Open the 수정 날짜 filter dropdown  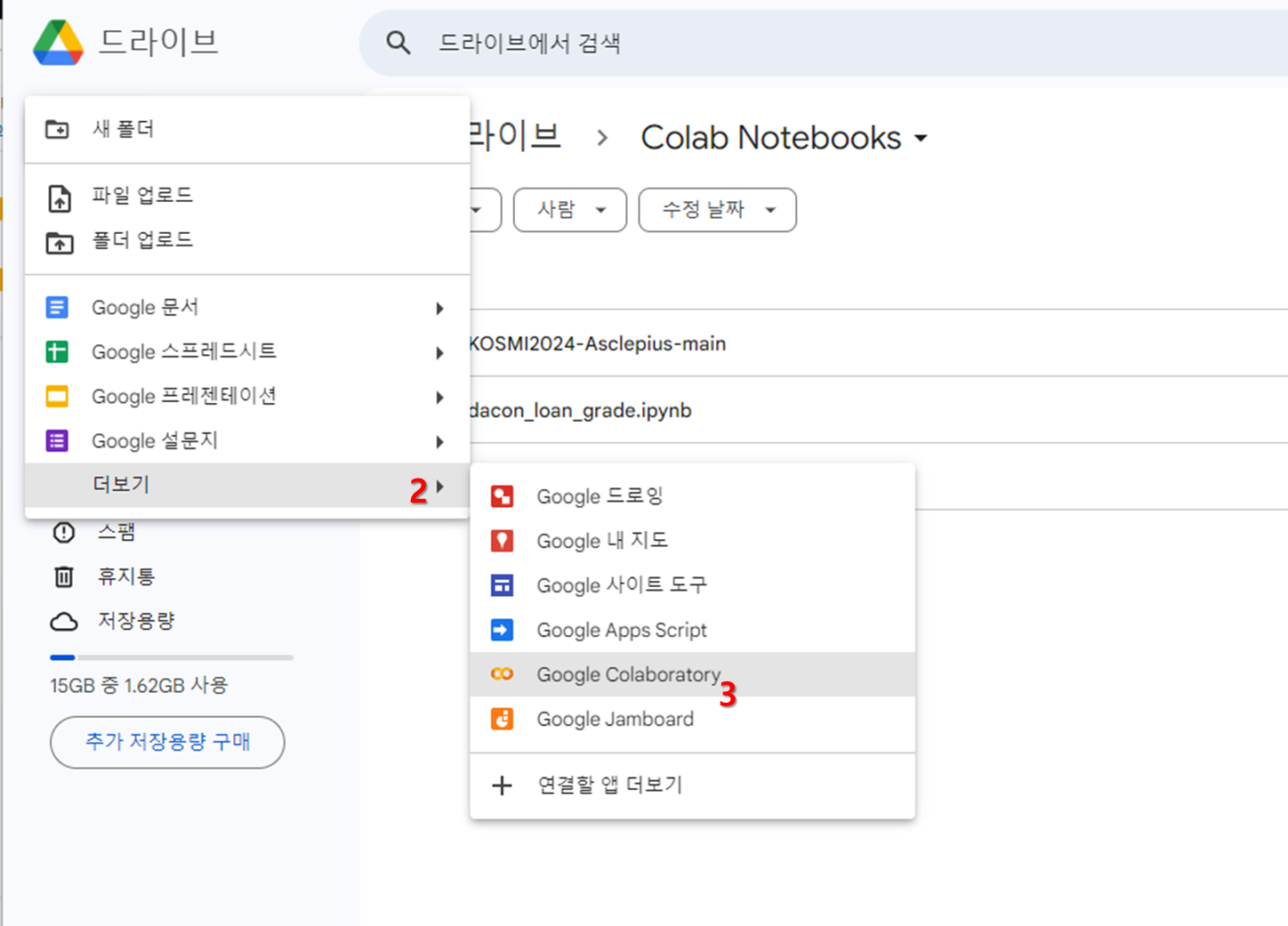click(x=718, y=210)
